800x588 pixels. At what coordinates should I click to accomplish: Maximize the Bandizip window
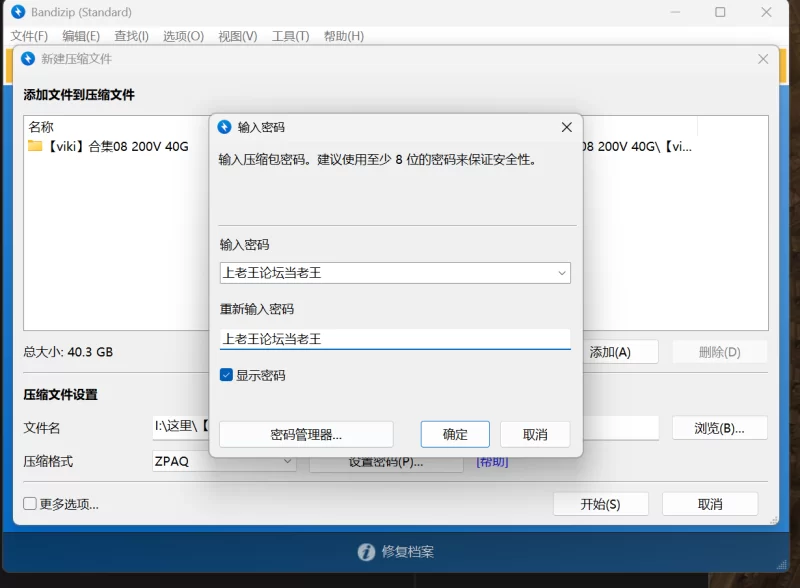720,12
